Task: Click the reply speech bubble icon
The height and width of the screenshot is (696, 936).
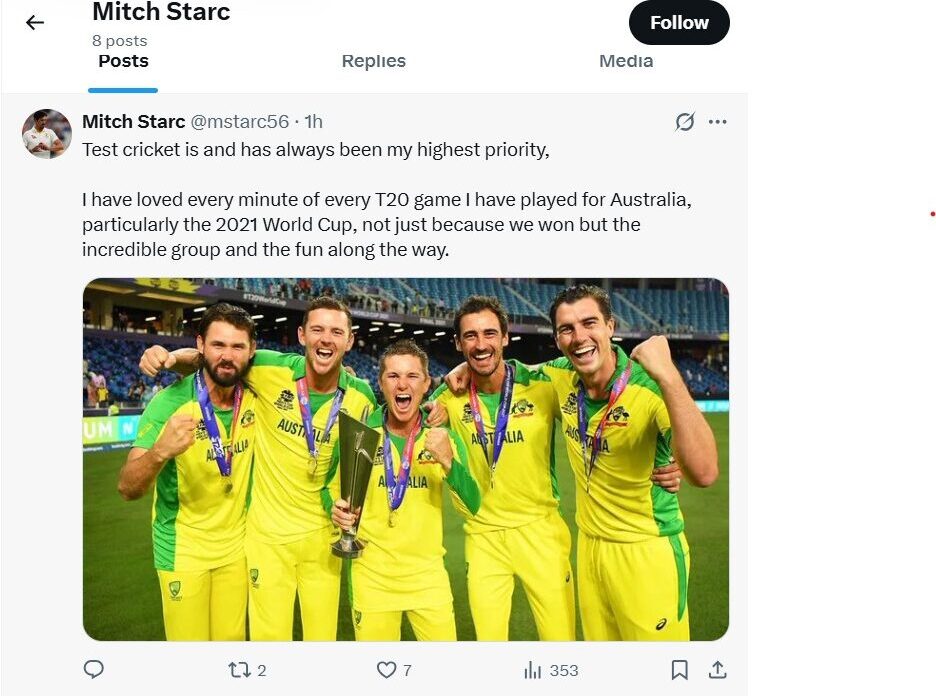Action: [94, 670]
